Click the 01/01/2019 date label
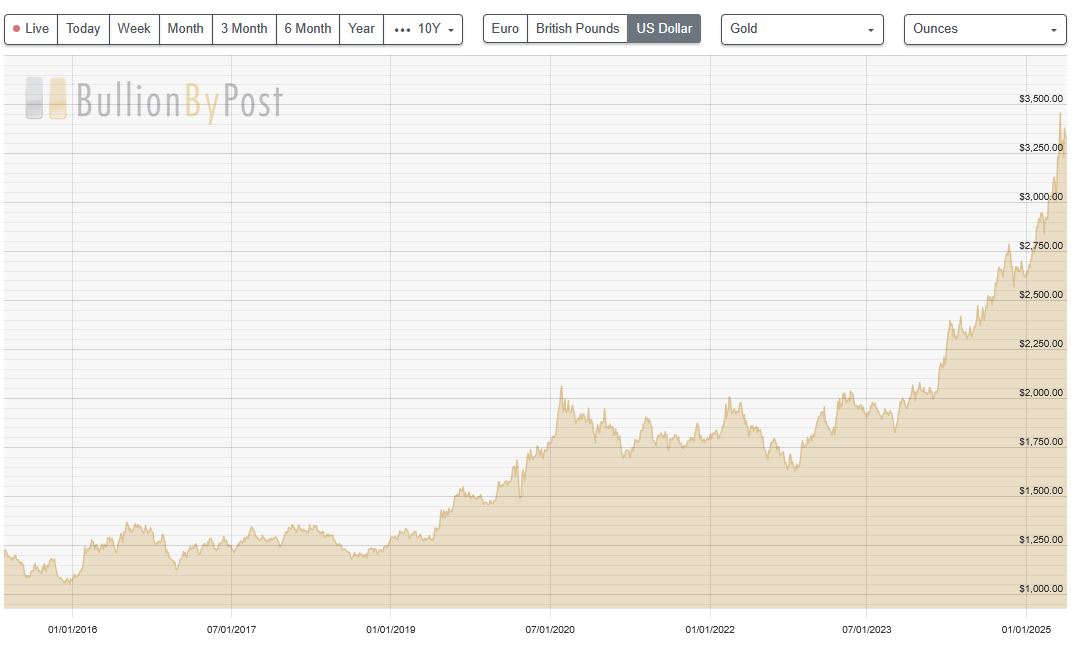The width and height of the screenshot is (1075, 646). click(x=391, y=630)
